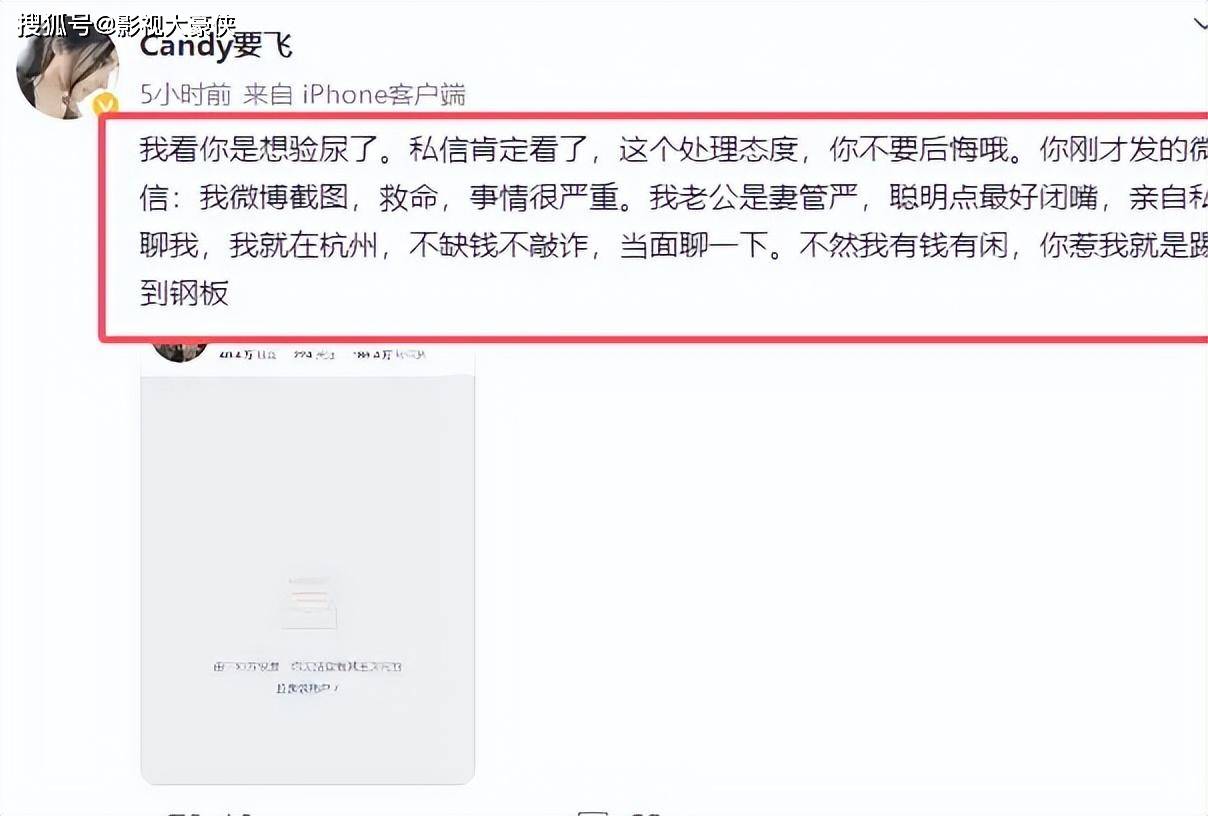
Task: Click the 5小时前 timestamp
Action: point(186,95)
